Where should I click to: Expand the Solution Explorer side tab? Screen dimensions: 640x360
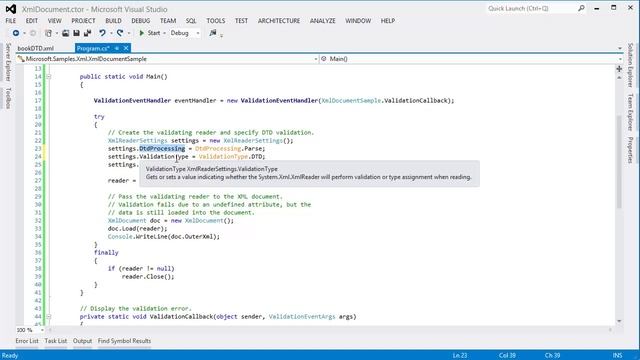pos(631,65)
